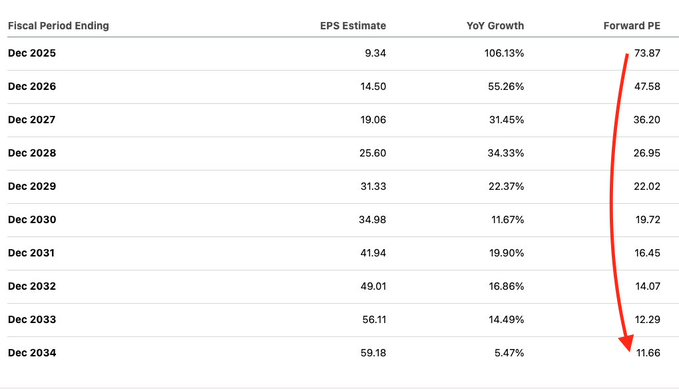Select the Dec 2034 row label

click(x=32, y=353)
